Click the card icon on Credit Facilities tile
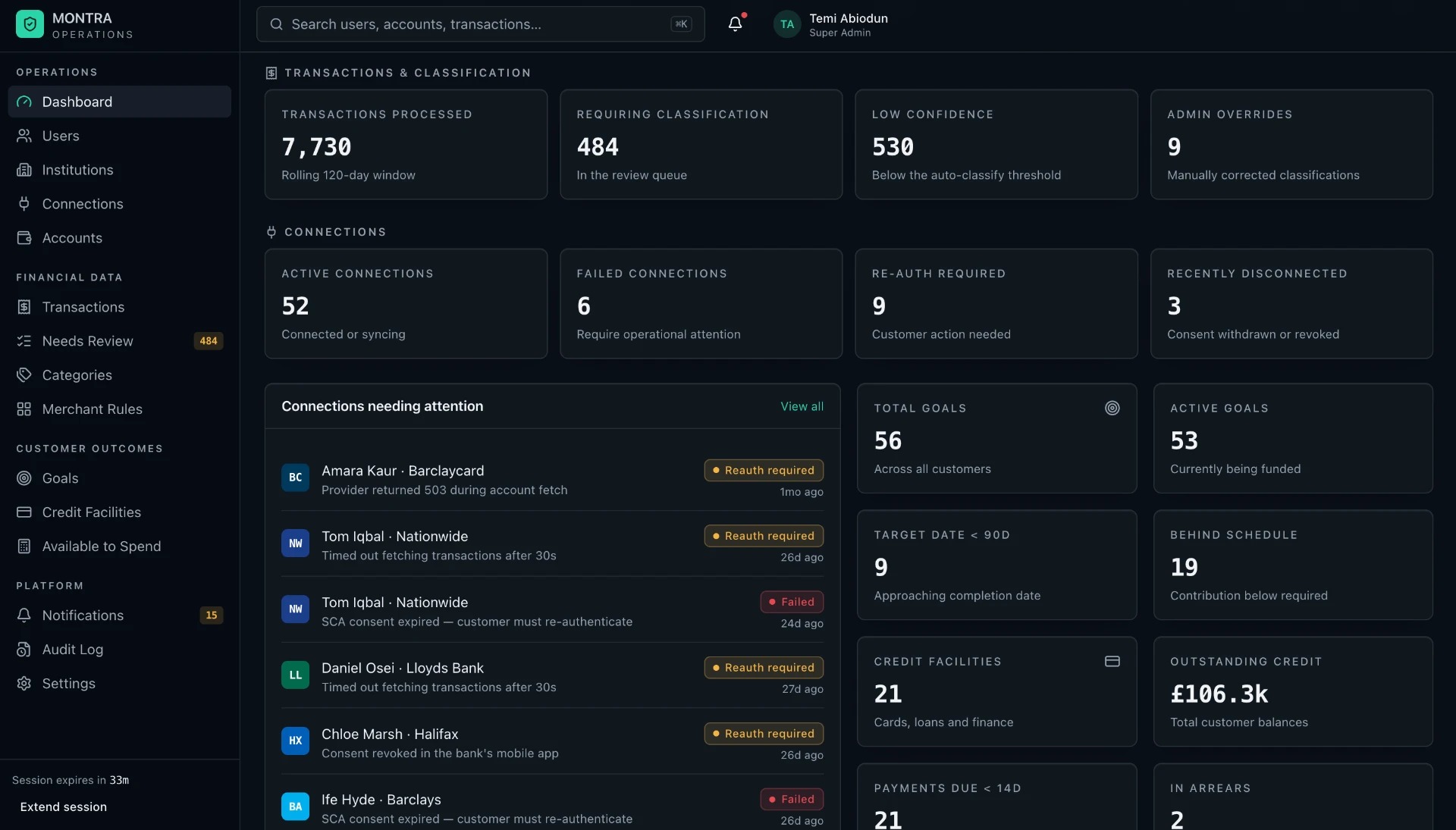 coord(1112,662)
